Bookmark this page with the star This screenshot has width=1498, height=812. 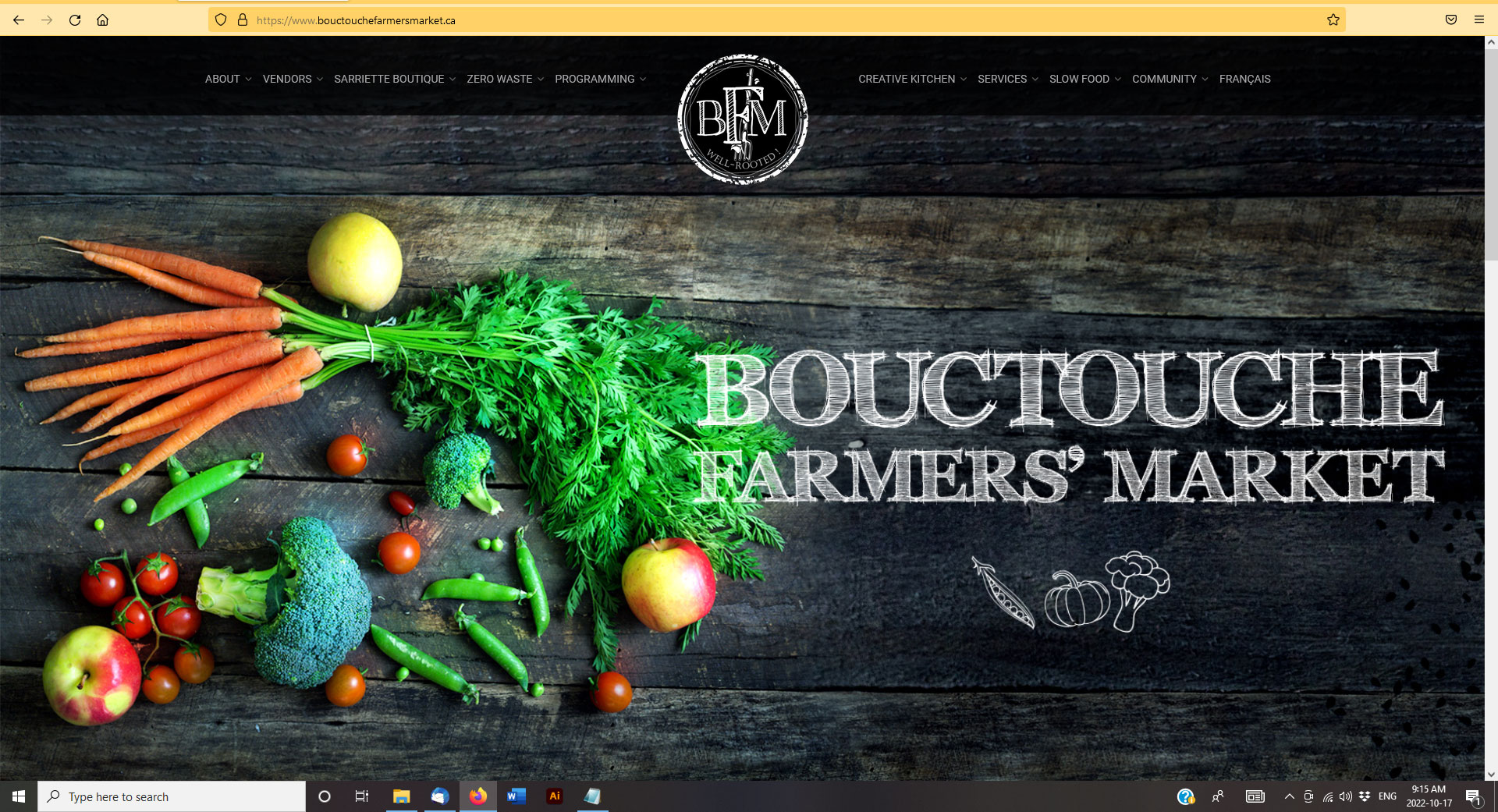click(x=1333, y=20)
